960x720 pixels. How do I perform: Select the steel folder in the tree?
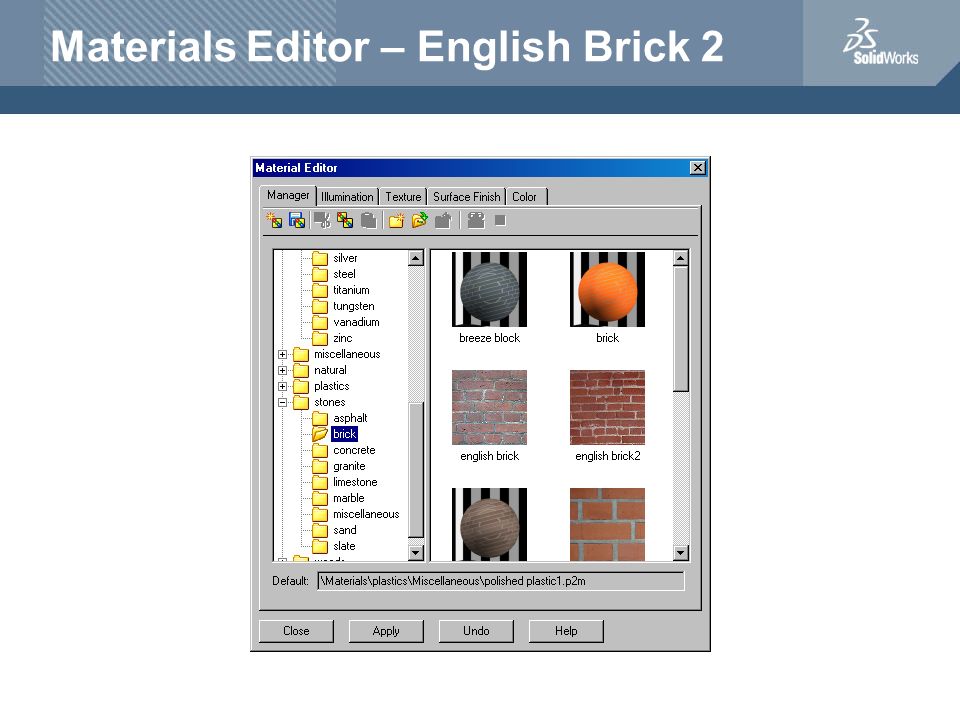pyautogui.click(x=344, y=274)
